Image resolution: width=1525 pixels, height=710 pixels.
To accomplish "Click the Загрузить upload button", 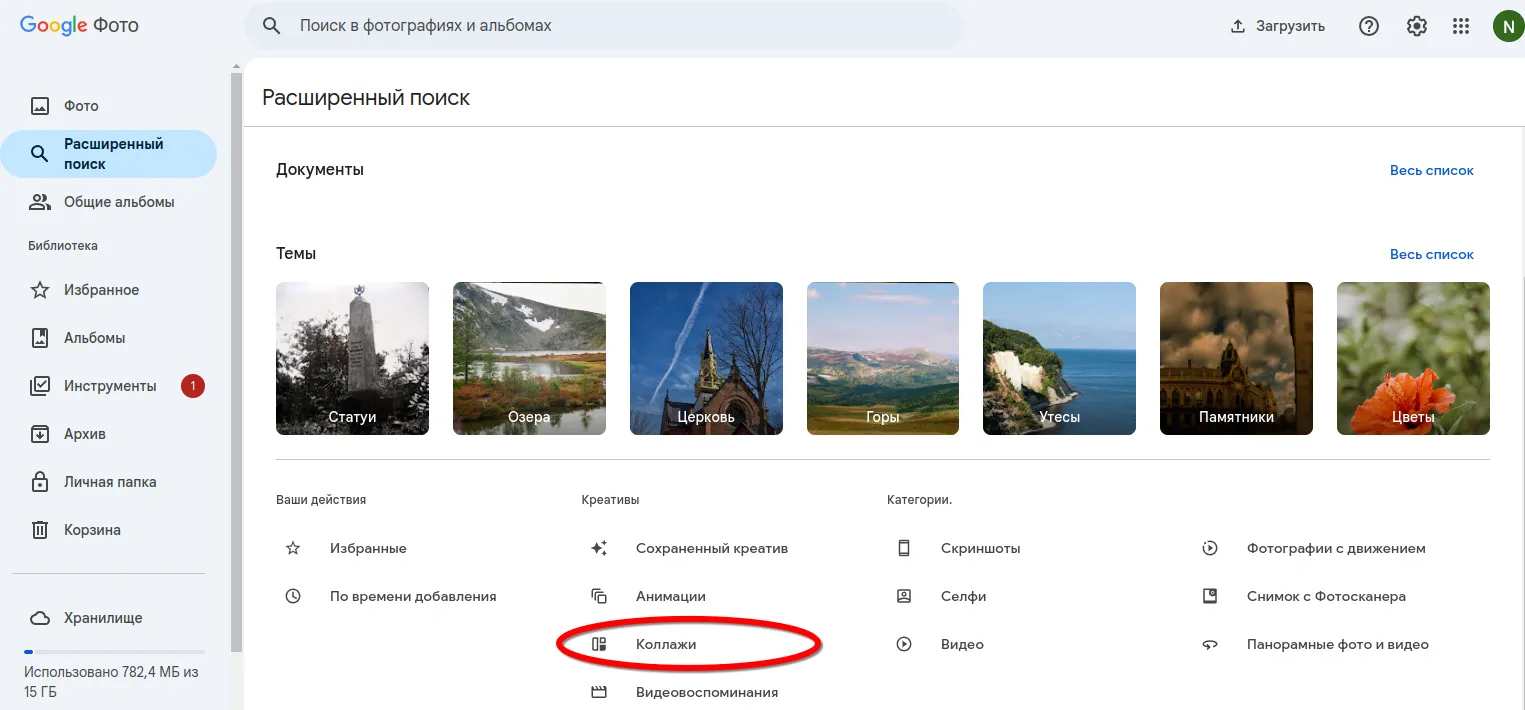I will [1277, 25].
